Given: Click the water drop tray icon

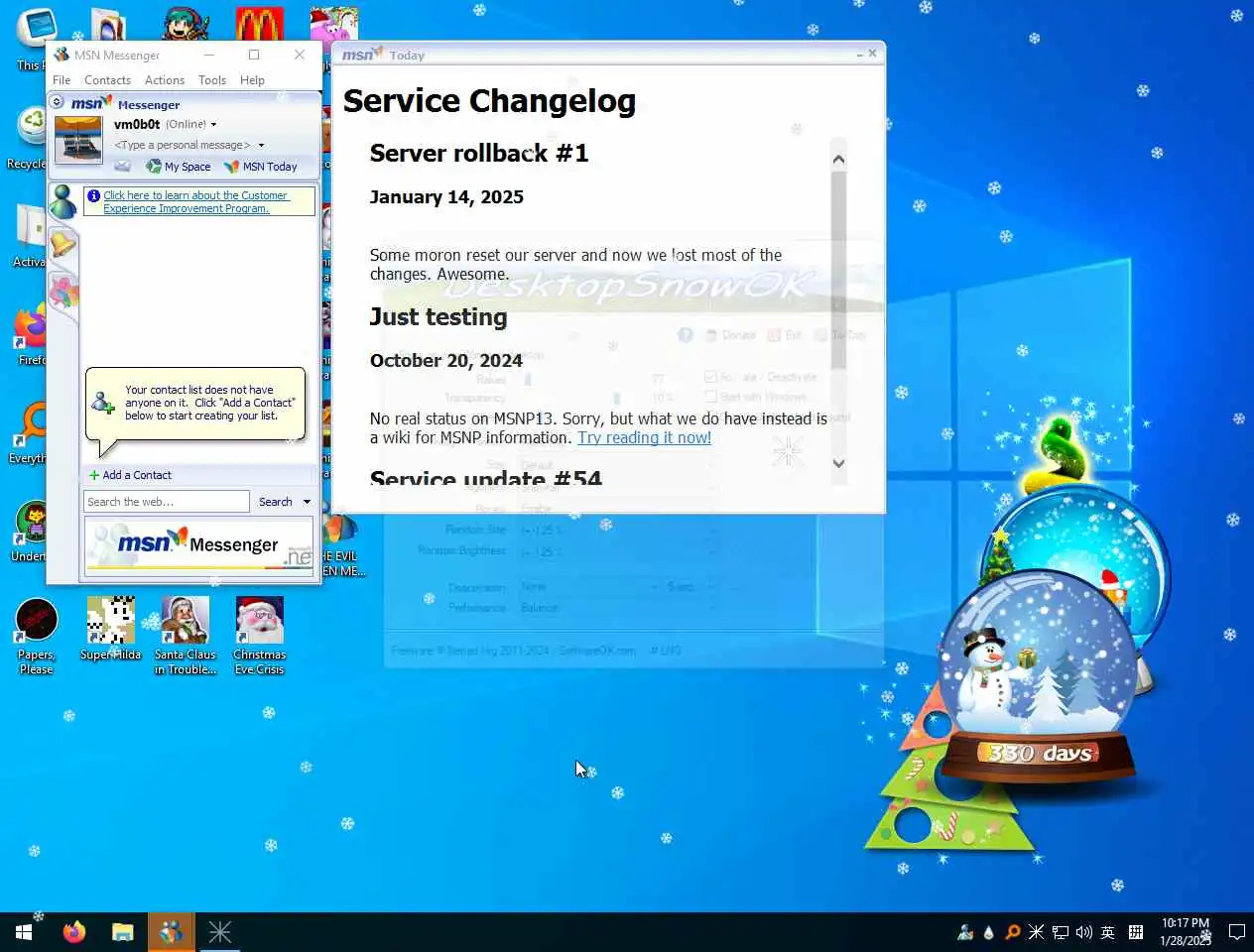Looking at the screenshot, I should (988, 932).
